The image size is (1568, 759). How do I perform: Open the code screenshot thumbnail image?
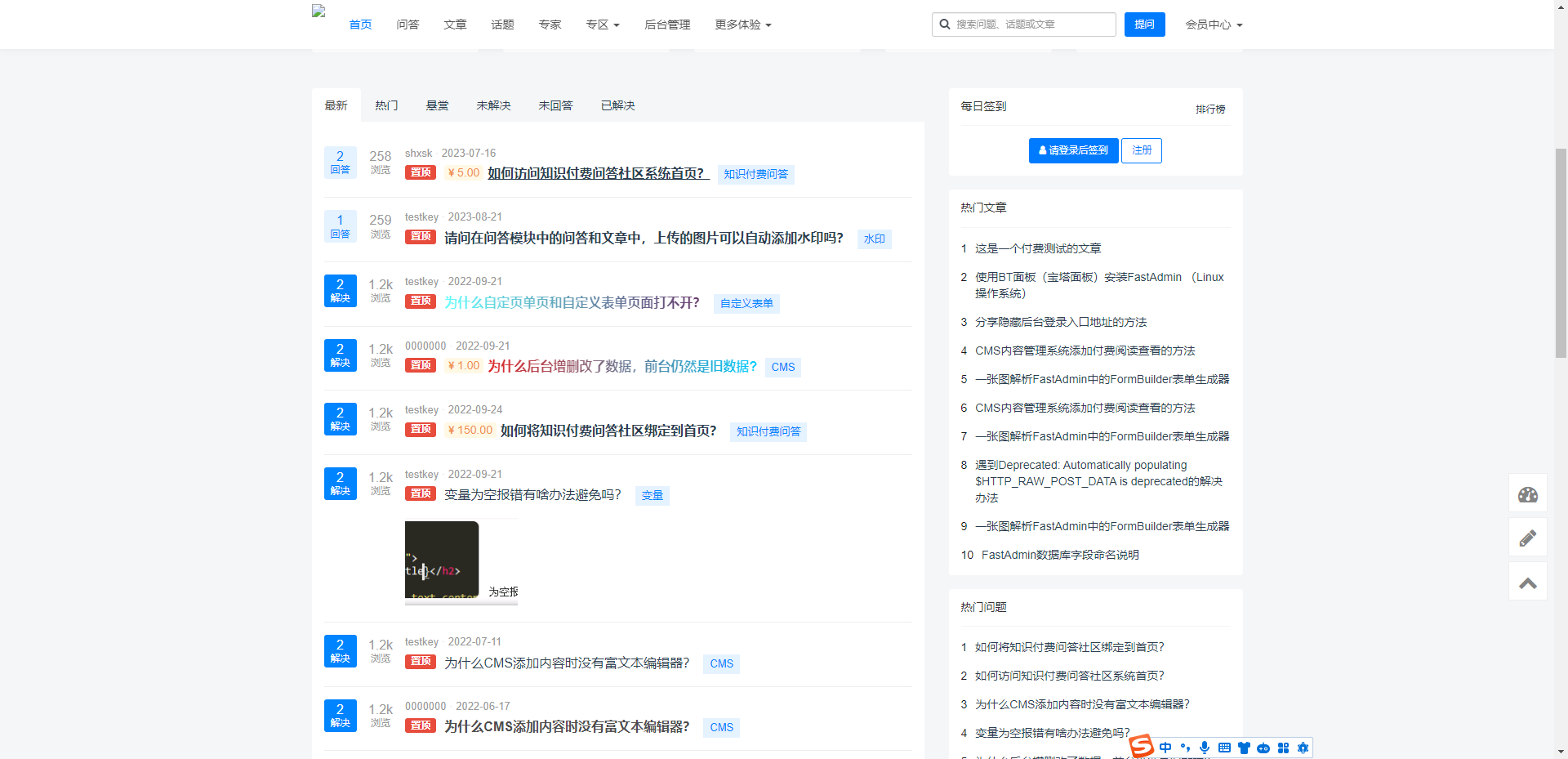point(442,560)
